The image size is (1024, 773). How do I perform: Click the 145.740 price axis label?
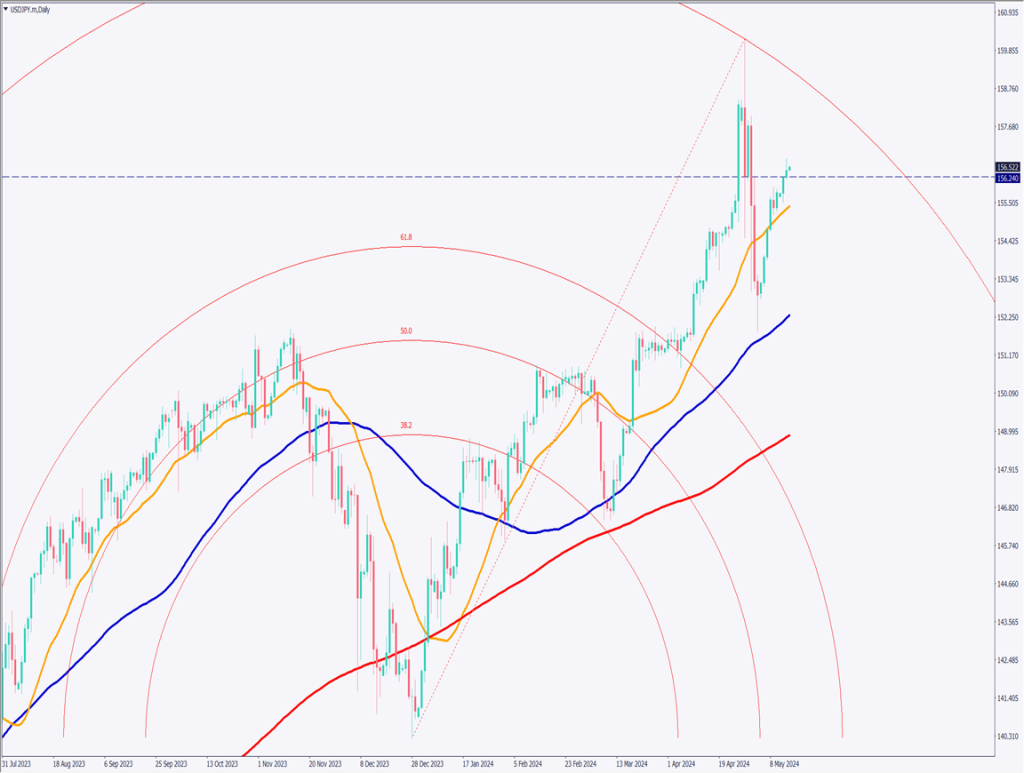1007,546
